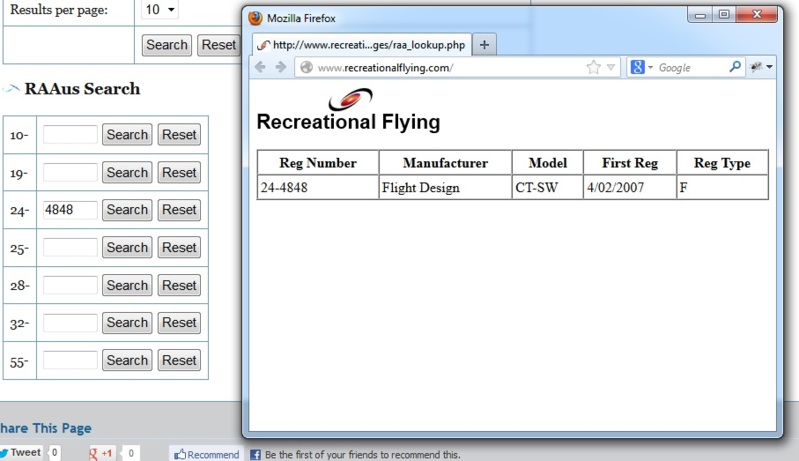
Task: Click Search in the 10- row
Action: pyautogui.click(x=127, y=134)
